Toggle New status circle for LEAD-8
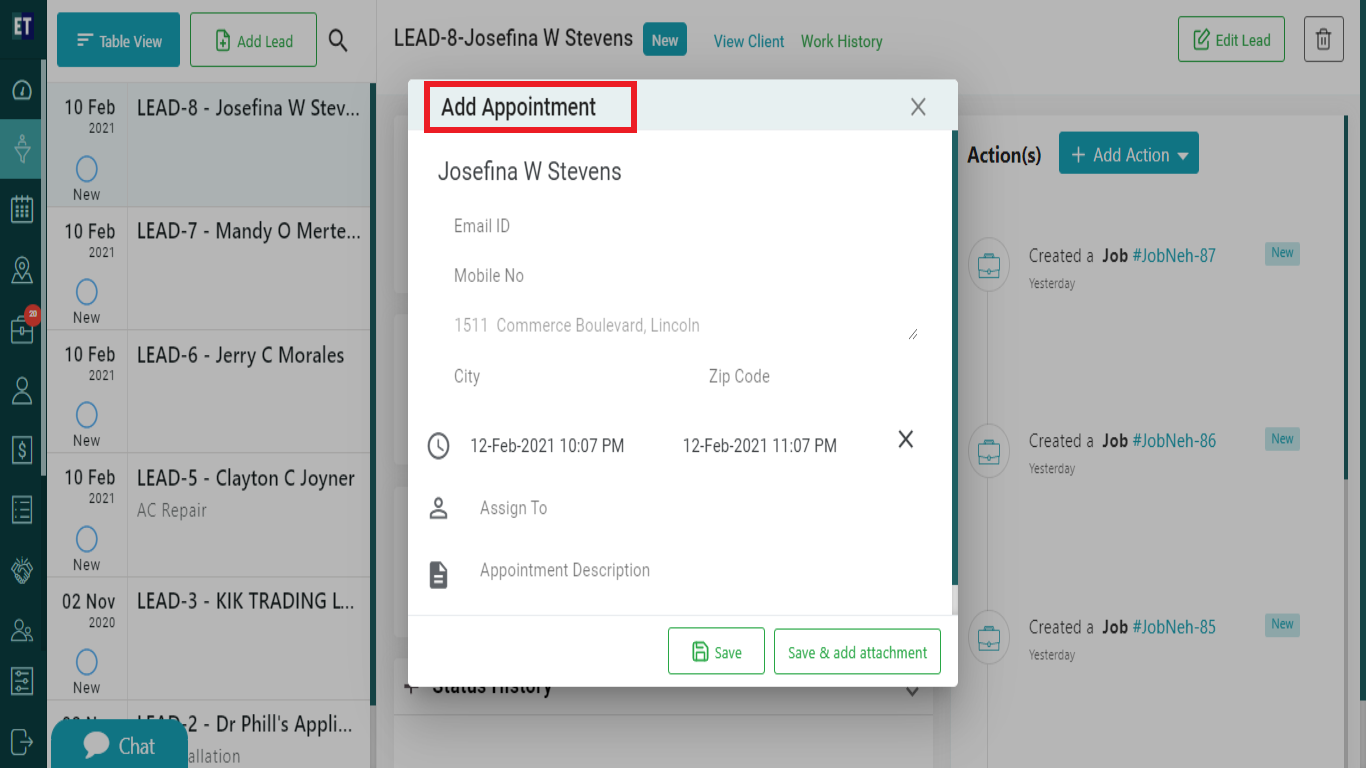Image resolution: width=1366 pixels, height=768 pixels. pyautogui.click(x=87, y=168)
